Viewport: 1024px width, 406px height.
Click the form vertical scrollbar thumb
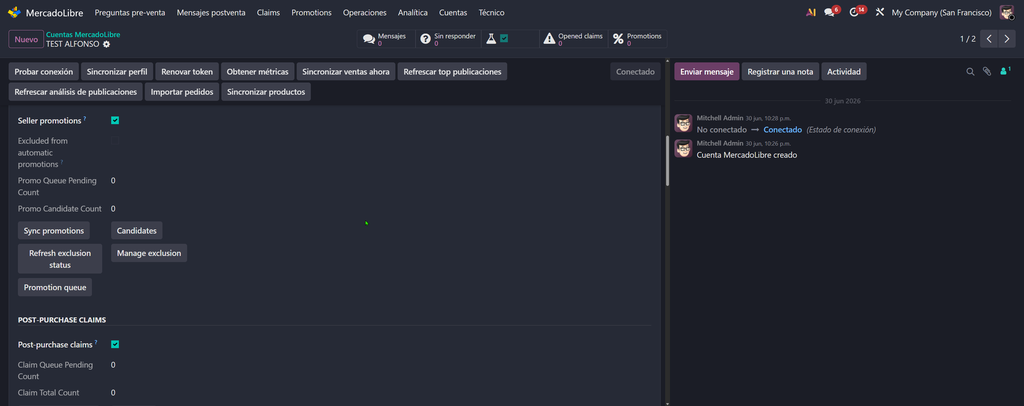667,161
